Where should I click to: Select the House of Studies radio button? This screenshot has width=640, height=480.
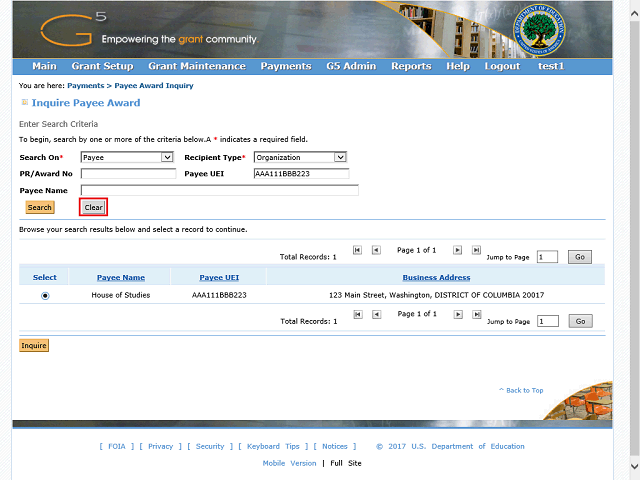(x=45, y=296)
